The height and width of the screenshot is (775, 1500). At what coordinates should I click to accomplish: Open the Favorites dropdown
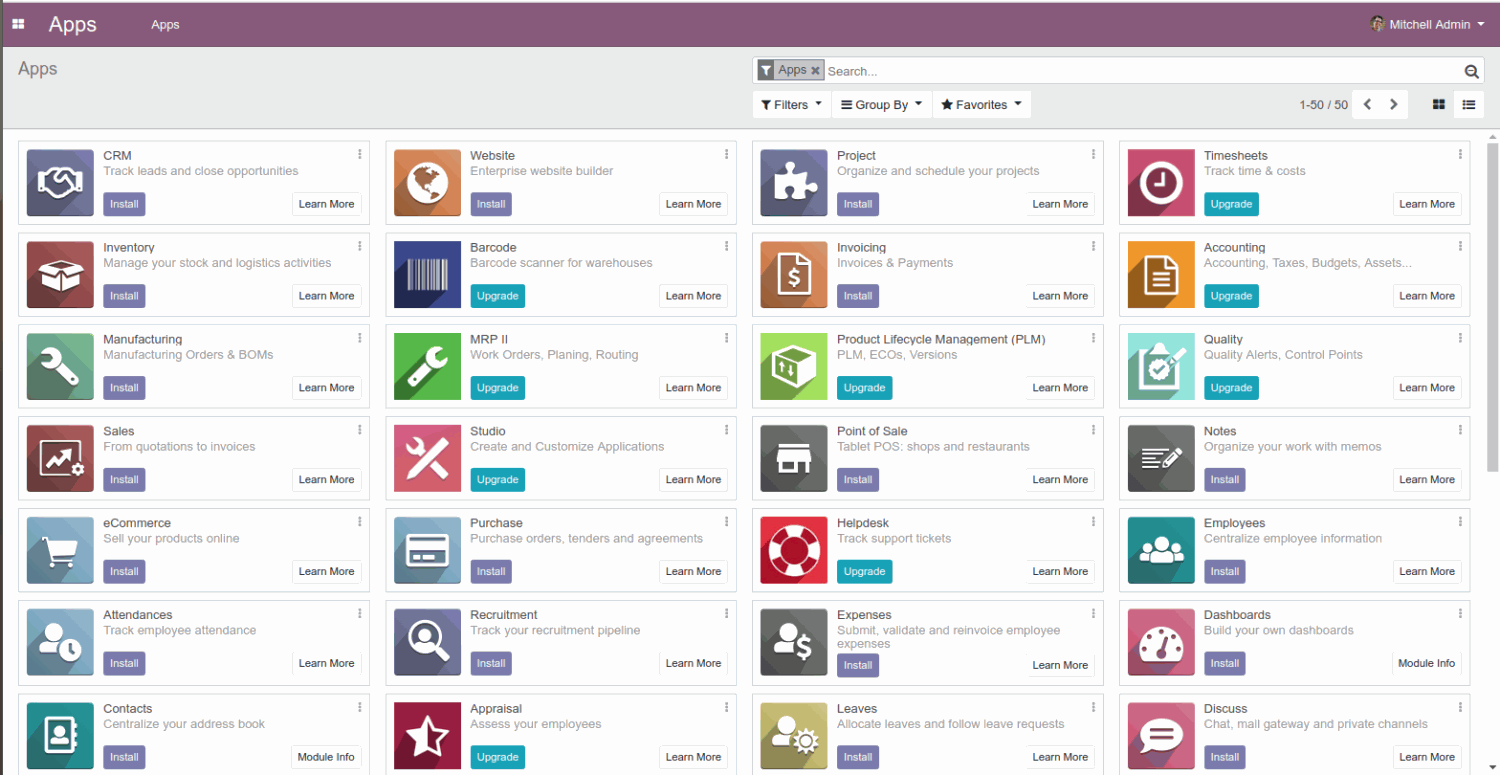(981, 104)
